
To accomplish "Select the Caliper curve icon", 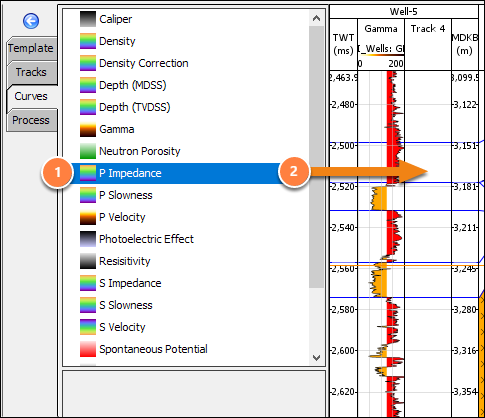I will click(88, 19).
